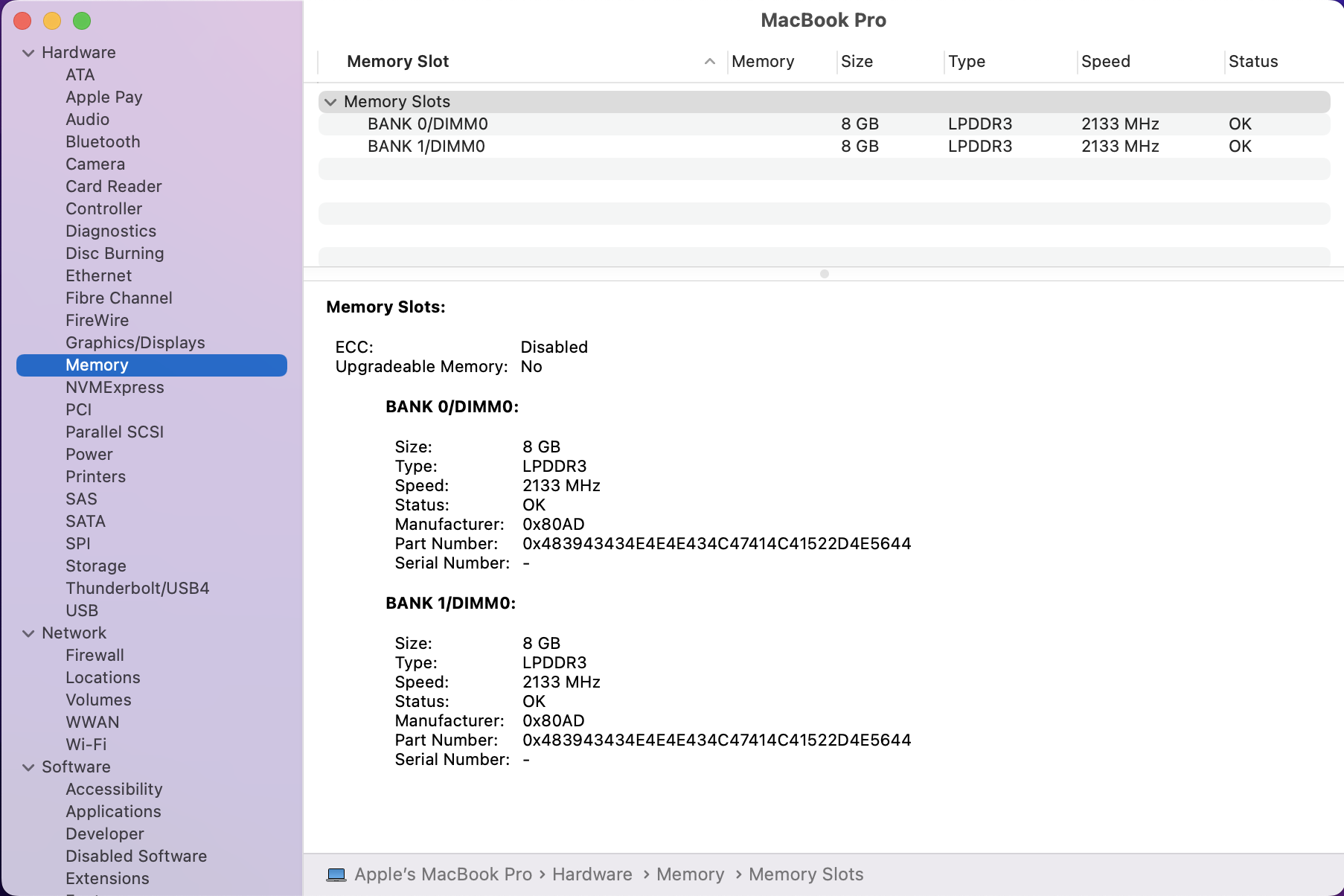Click Memory Slots in the path bar
The height and width of the screenshot is (896, 1344).
[x=806, y=874]
